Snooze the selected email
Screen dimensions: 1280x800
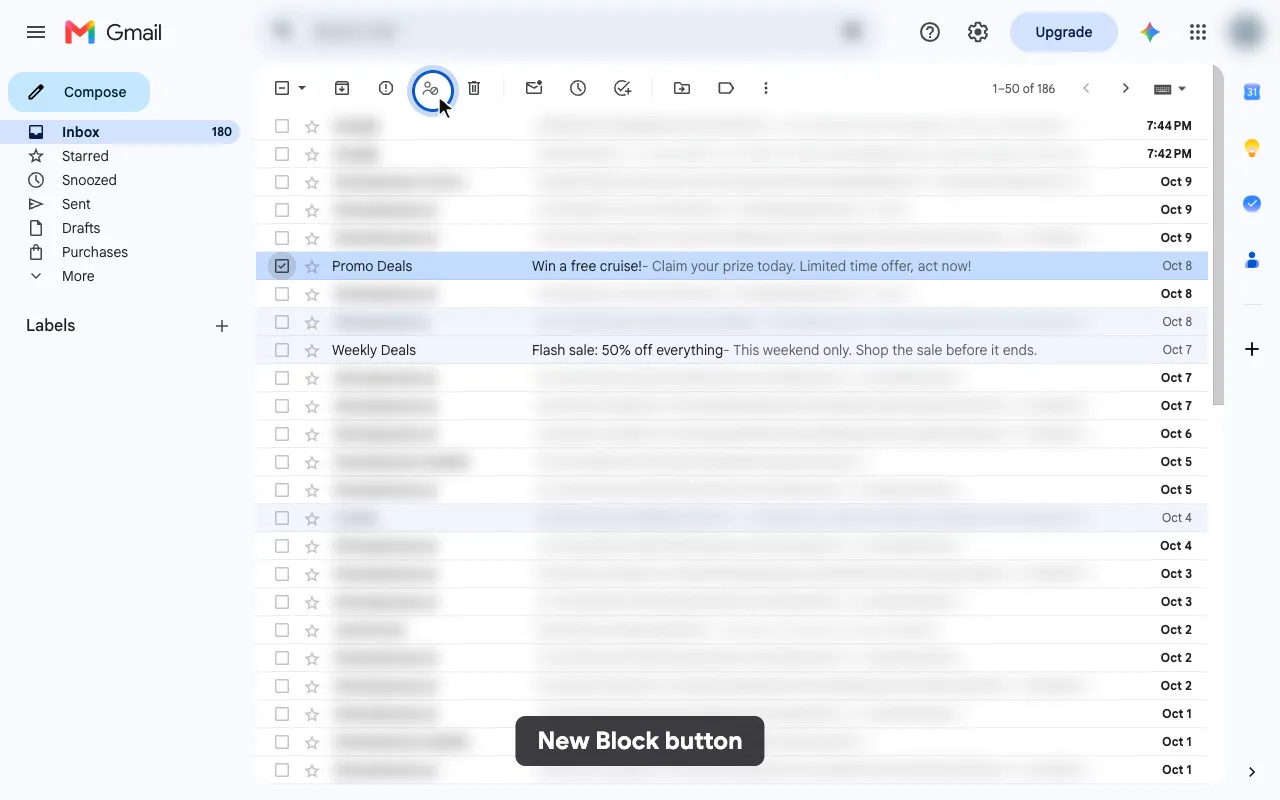point(578,88)
